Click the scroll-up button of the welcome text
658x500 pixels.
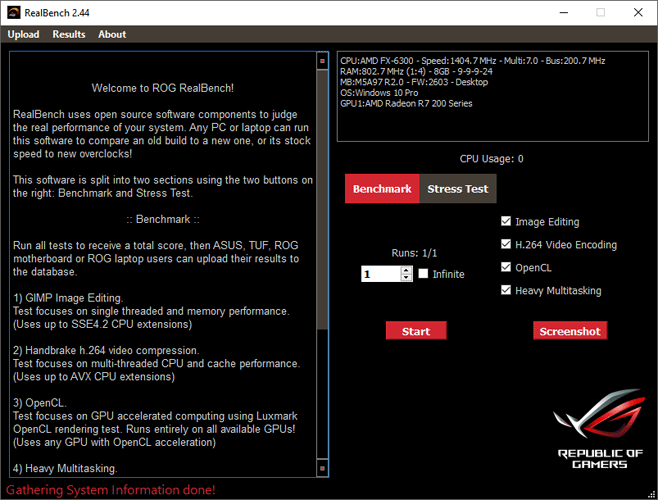(x=322, y=61)
